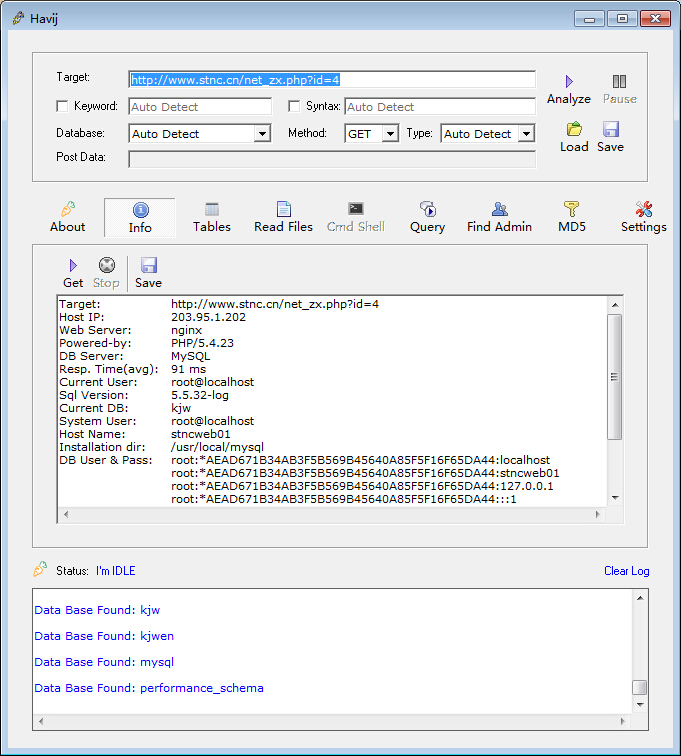Click the root hash line ending localhost

[360, 460]
